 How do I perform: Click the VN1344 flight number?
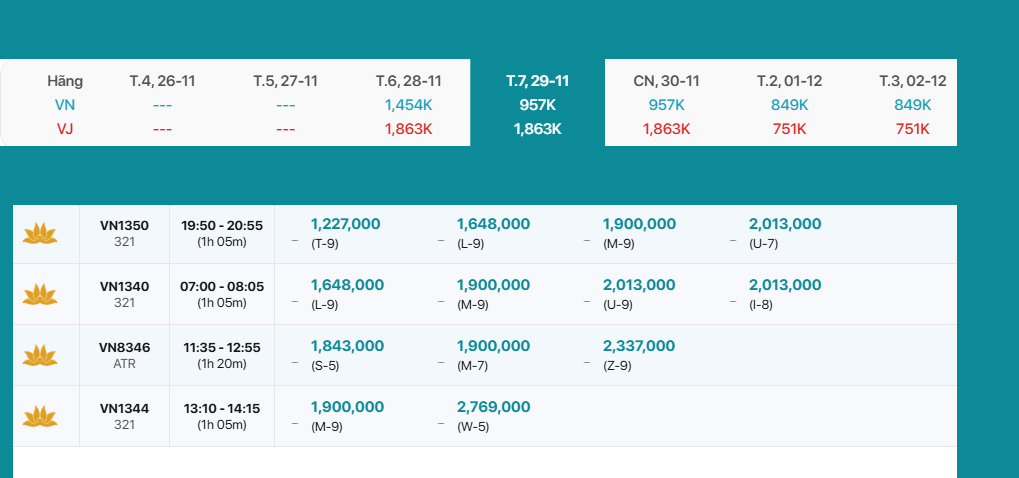pos(124,408)
